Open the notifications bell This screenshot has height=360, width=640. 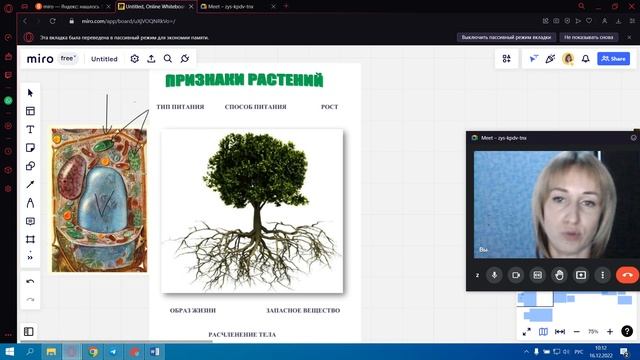(x=586, y=59)
